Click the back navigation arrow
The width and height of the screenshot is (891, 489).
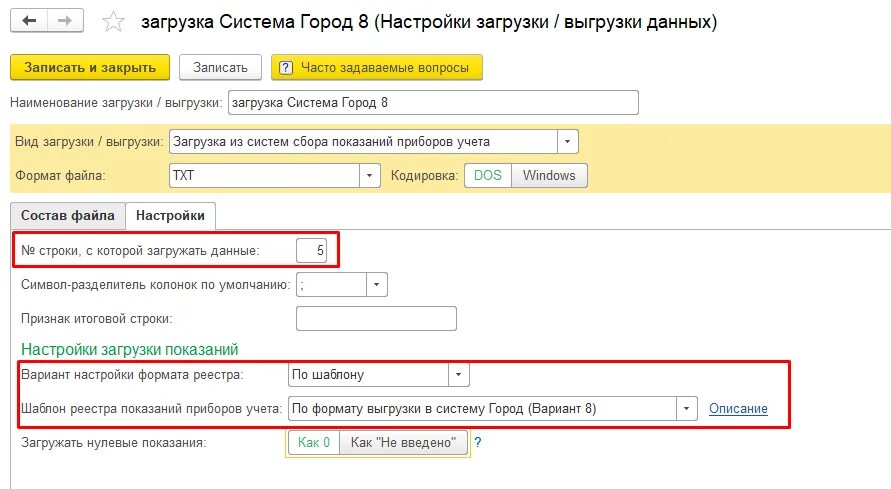[x=29, y=21]
